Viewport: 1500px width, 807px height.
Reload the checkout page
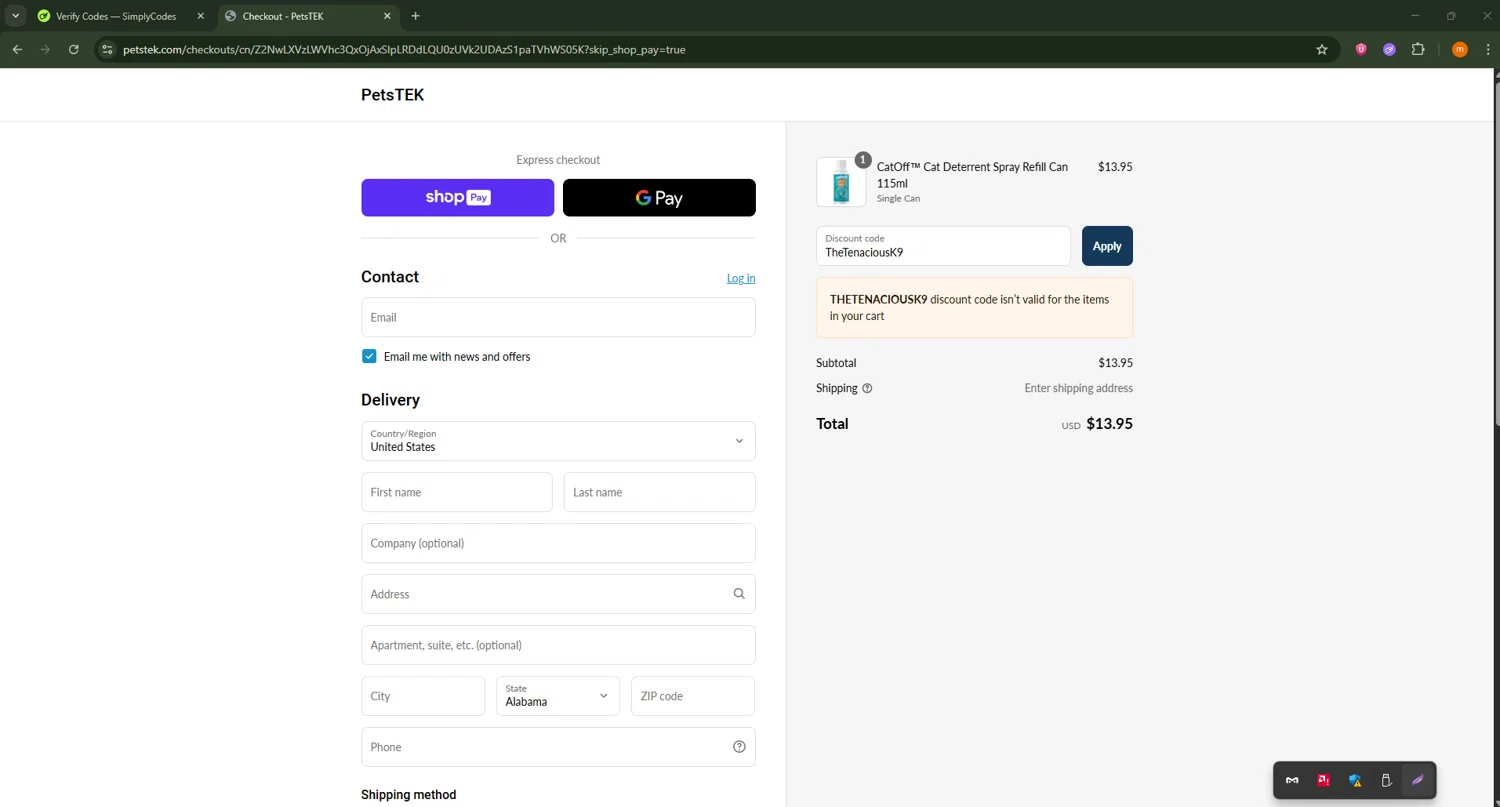coord(73,49)
